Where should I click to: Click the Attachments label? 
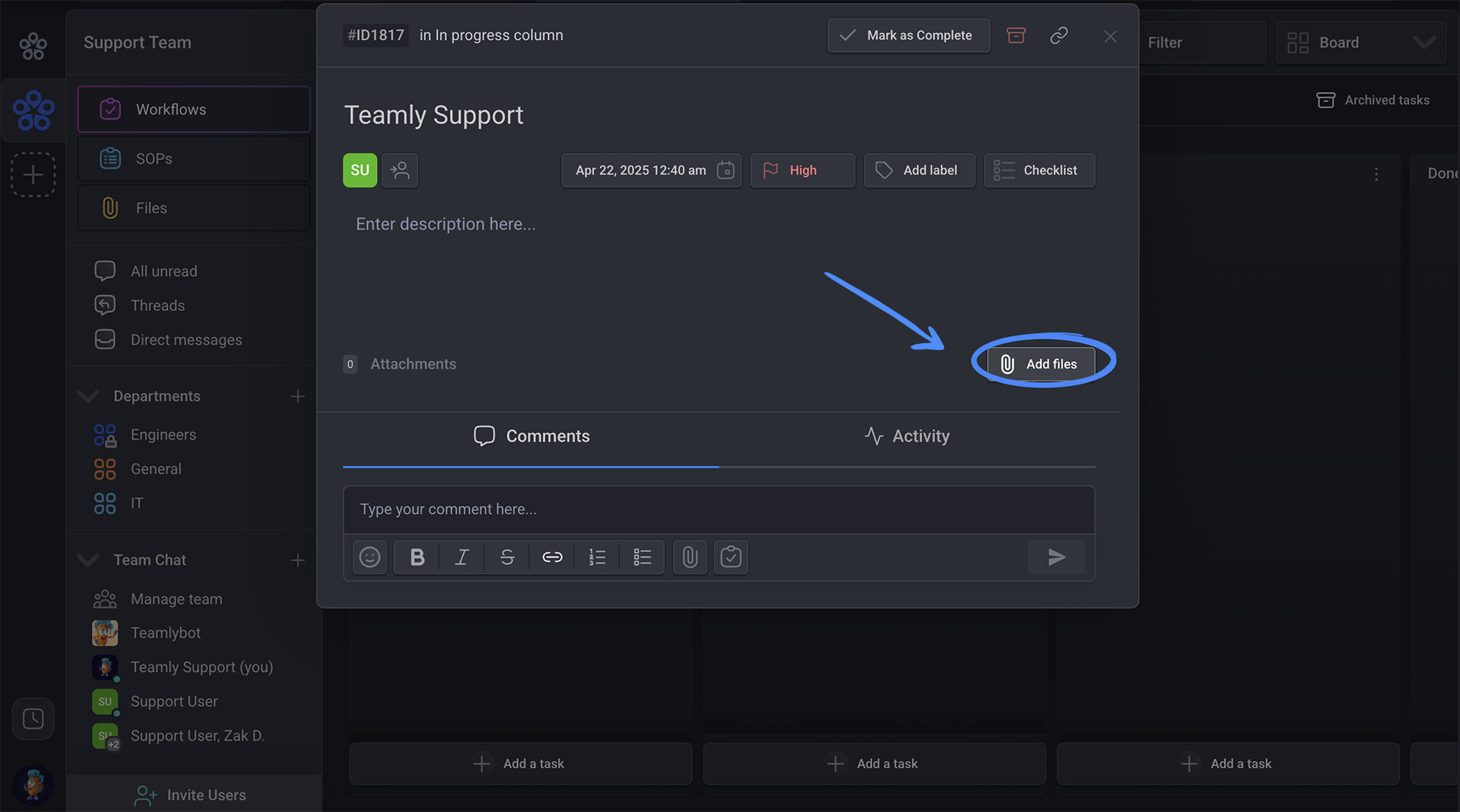click(413, 364)
